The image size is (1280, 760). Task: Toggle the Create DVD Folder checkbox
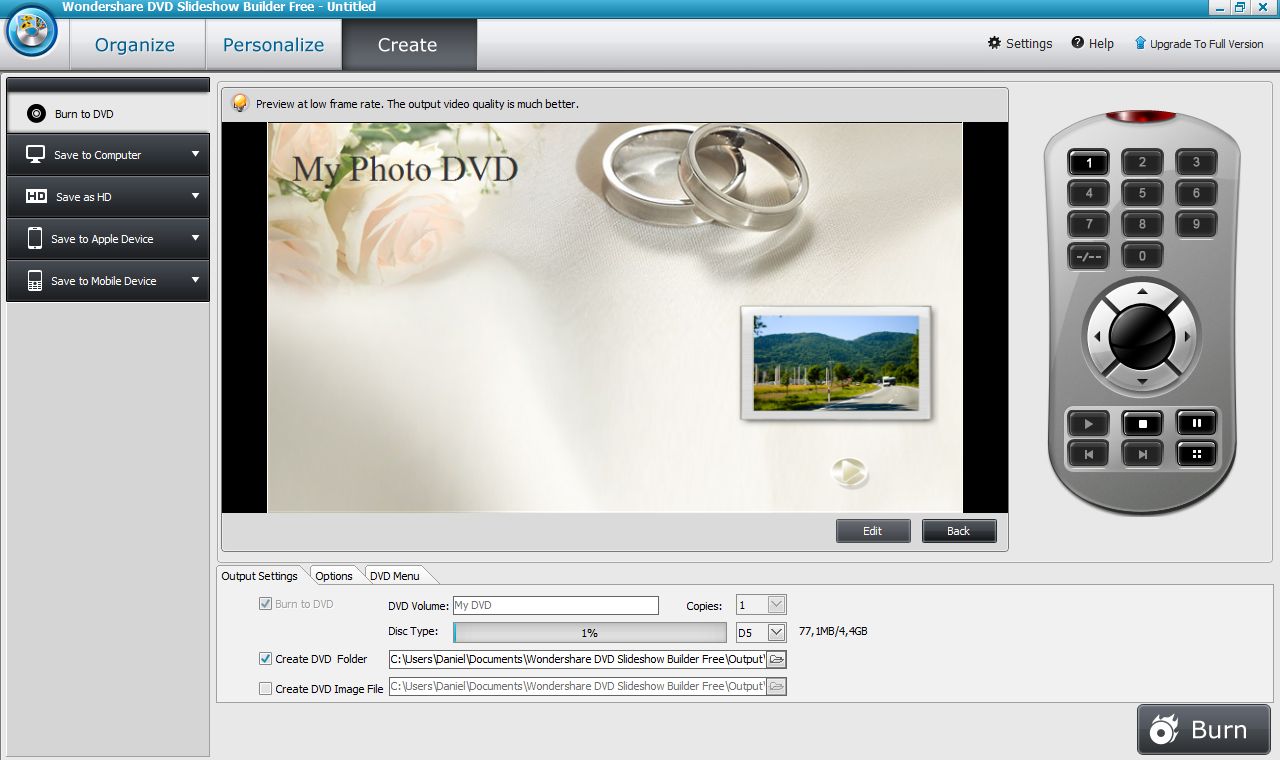click(x=265, y=659)
